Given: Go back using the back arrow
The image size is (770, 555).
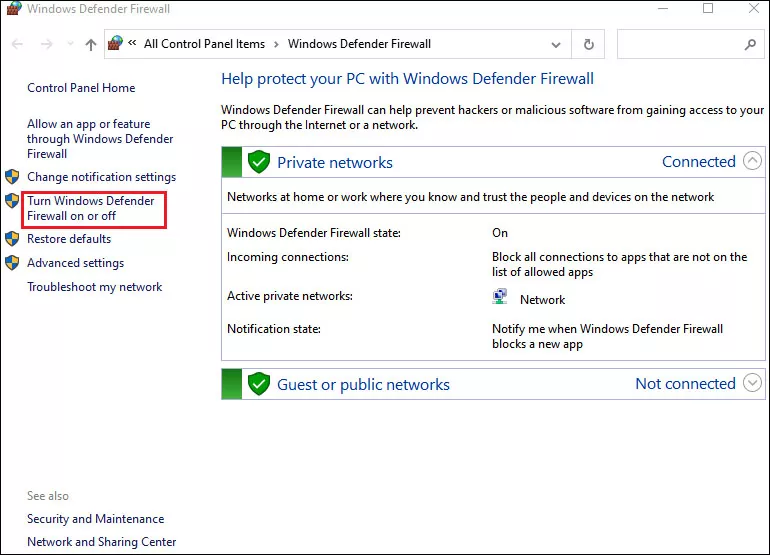Looking at the screenshot, I should point(17,44).
